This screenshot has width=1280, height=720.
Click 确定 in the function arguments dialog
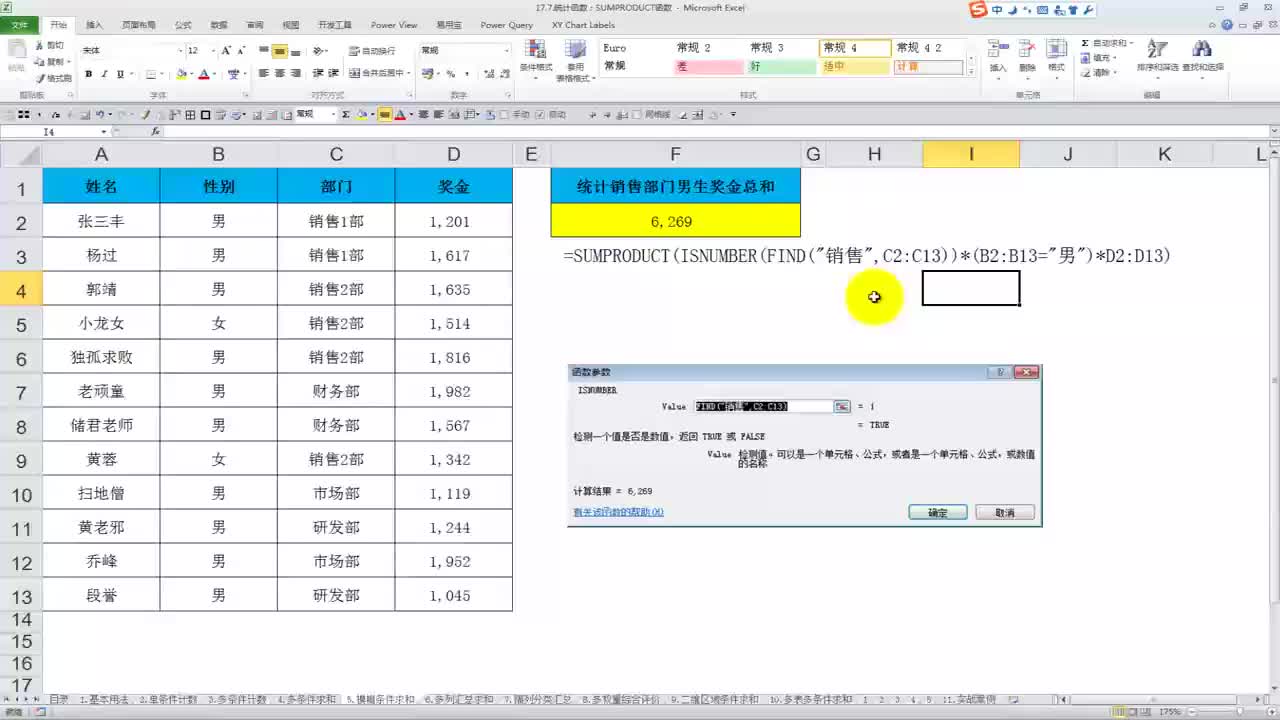(x=938, y=512)
